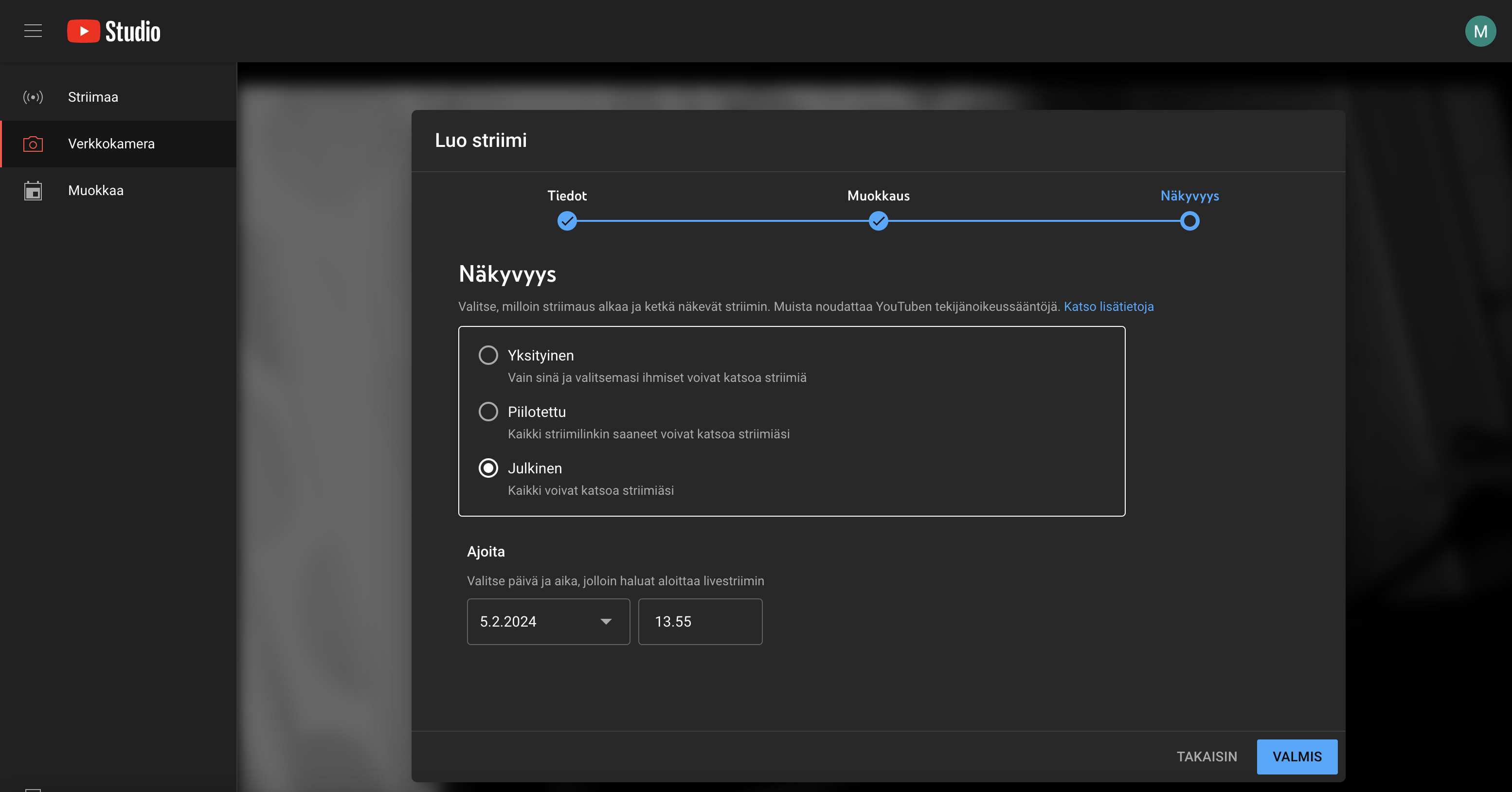Open the Striimaa sidebar item
The width and height of the screenshot is (1512, 792).
tap(93, 97)
